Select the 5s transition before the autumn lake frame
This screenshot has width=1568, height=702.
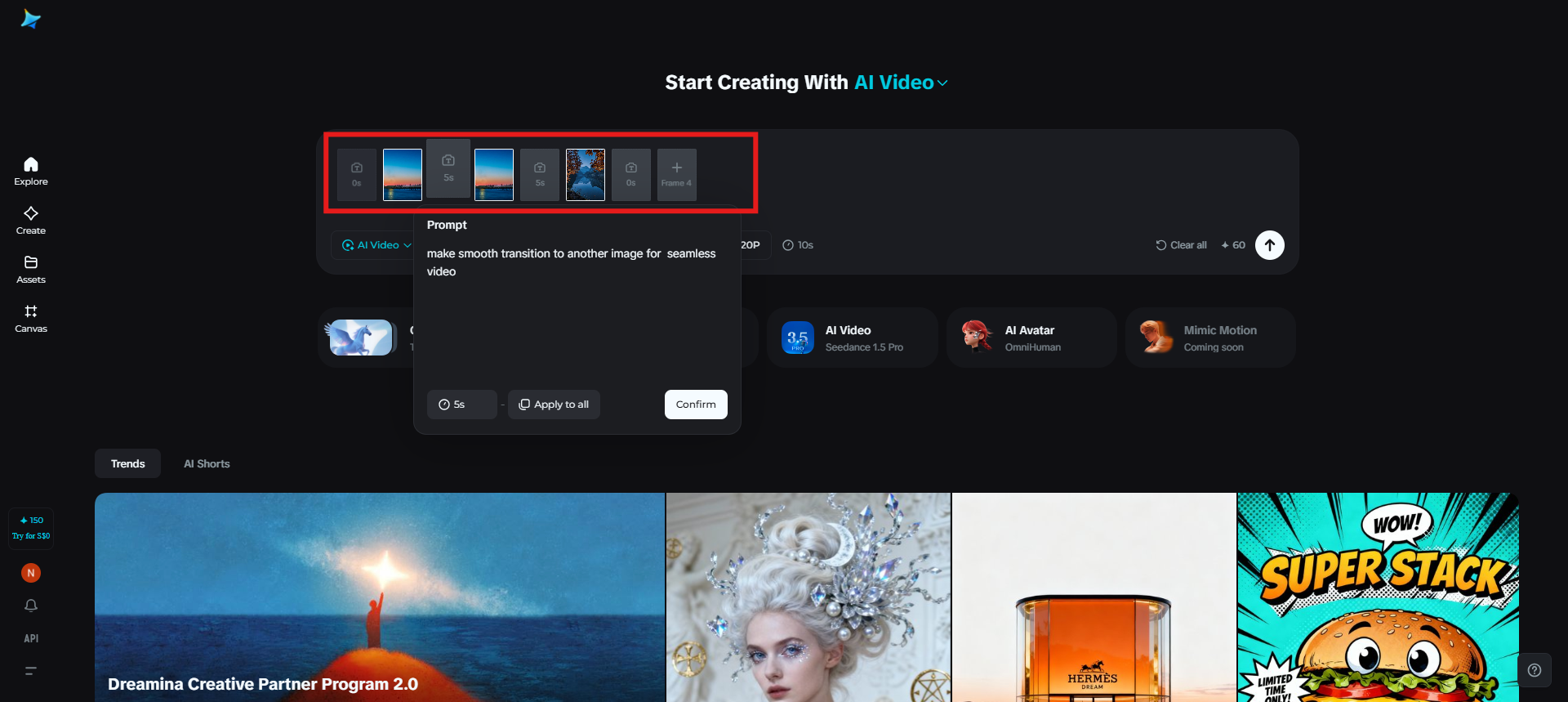click(540, 175)
